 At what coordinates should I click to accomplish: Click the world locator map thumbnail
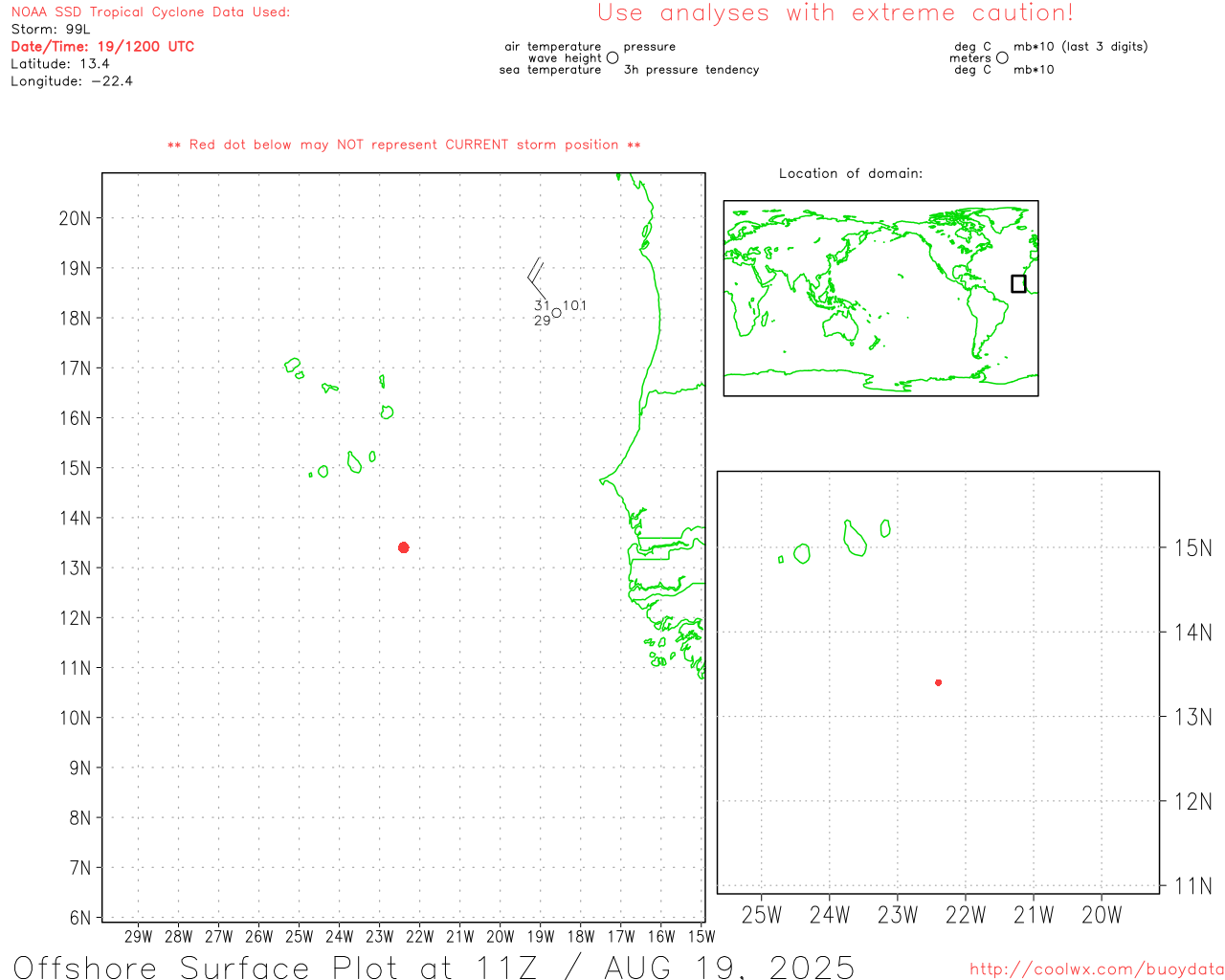pyautogui.click(x=880, y=298)
